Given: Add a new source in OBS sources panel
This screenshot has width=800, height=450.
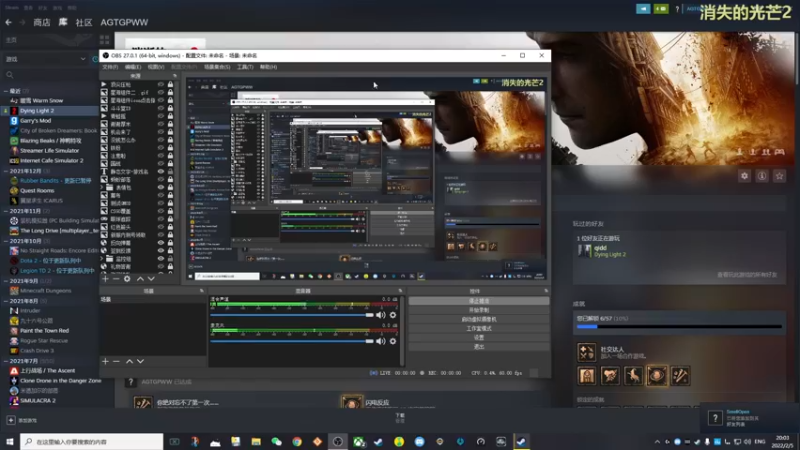Looking at the screenshot, I should [105, 279].
